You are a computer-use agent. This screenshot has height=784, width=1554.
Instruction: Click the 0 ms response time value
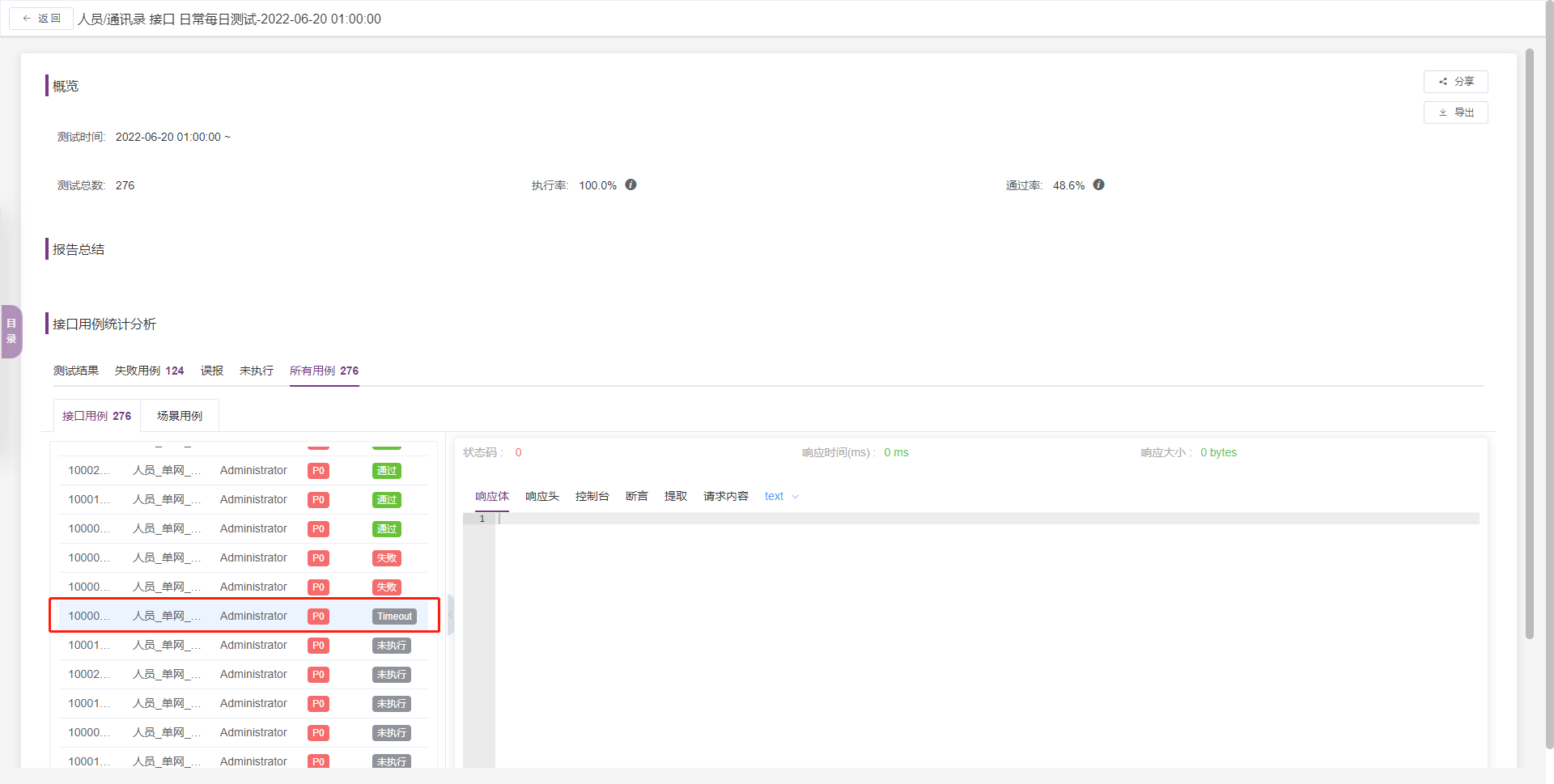[896, 453]
